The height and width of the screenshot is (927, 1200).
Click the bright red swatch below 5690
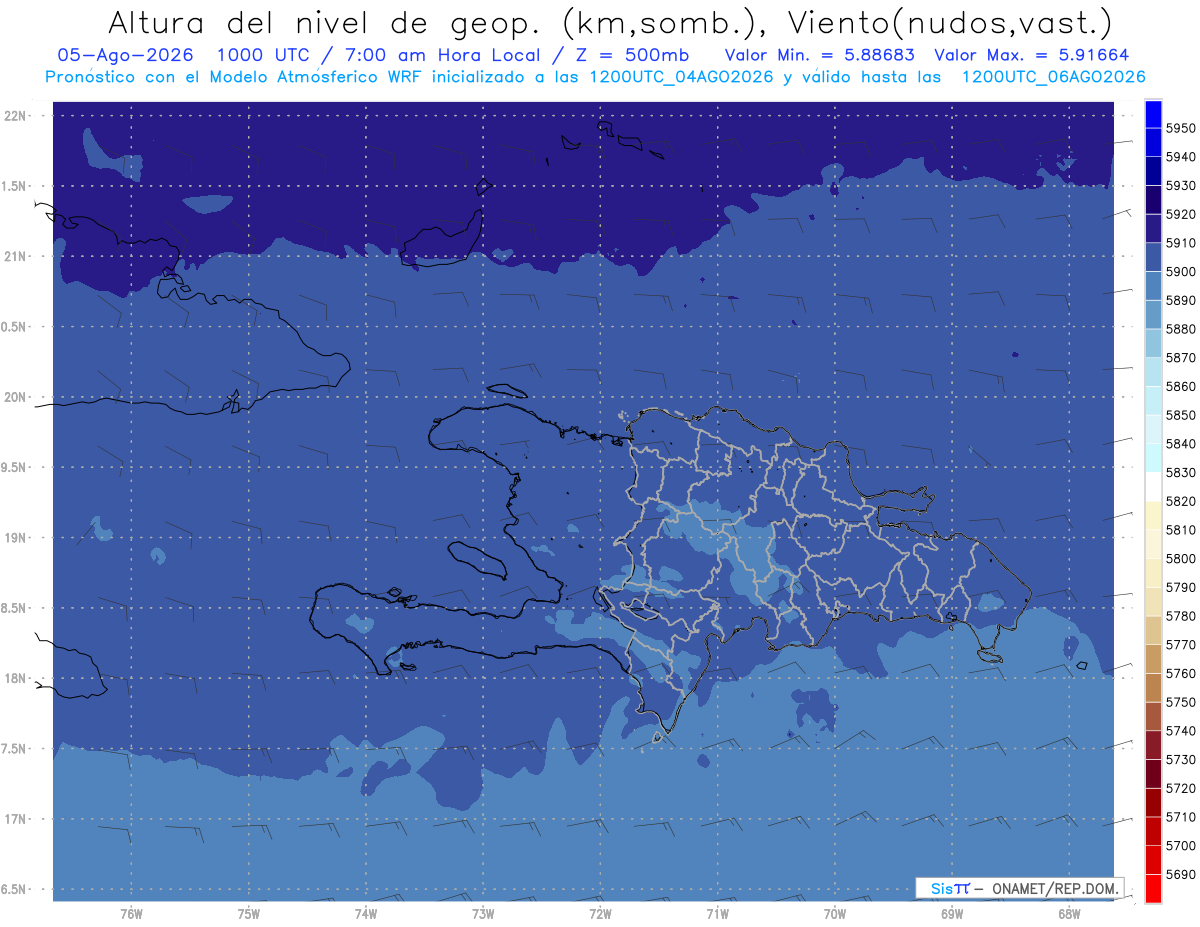(x=1153, y=888)
